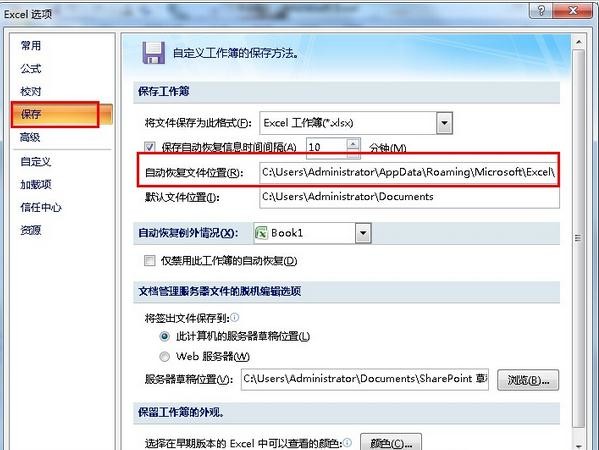Click scrollbar up arrow
599x450 pixels.
[578, 42]
